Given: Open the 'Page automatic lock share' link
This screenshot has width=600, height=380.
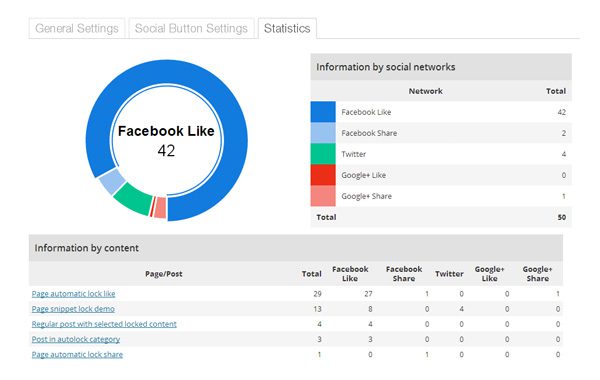Looking at the screenshot, I should pos(77,354).
